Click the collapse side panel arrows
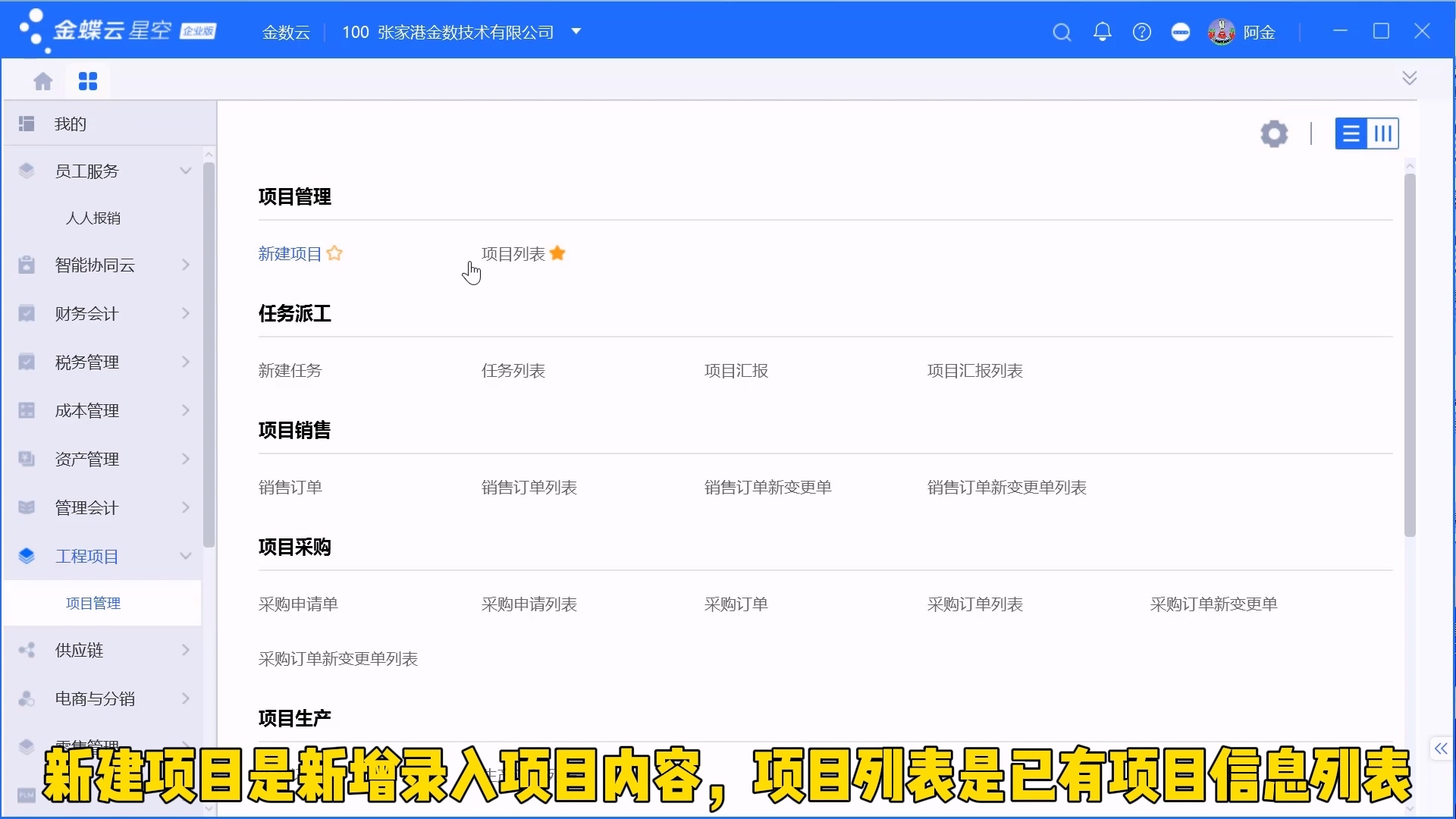Image resolution: width=1456 pixels, height=819 pixels. point(1441,748)
